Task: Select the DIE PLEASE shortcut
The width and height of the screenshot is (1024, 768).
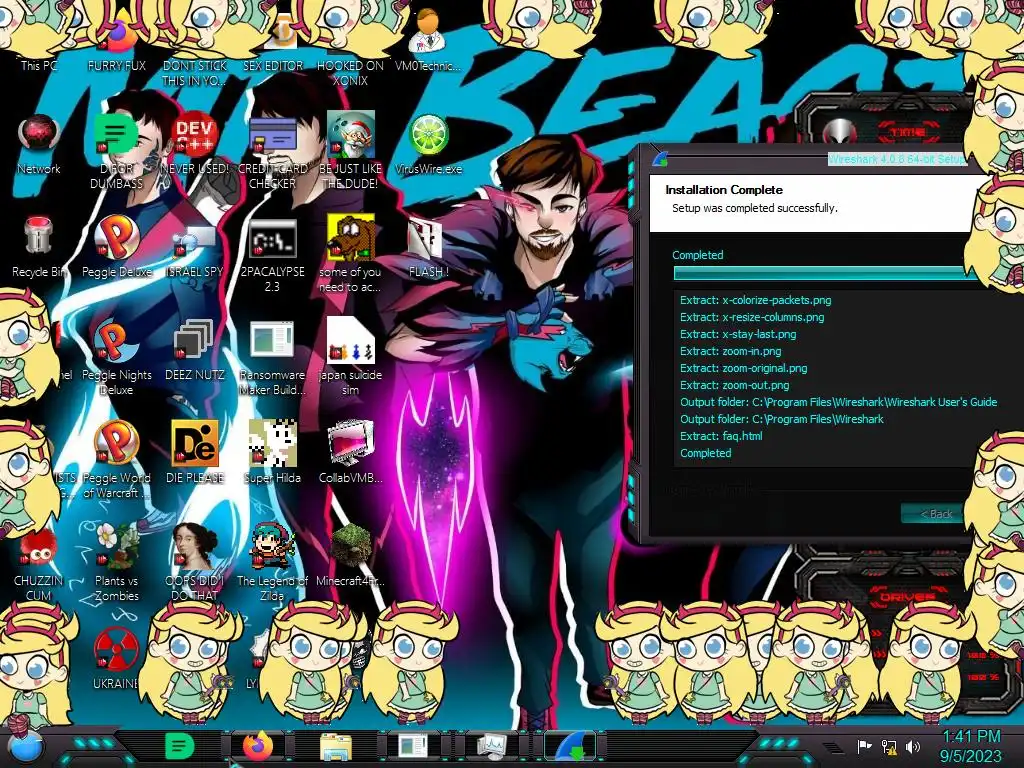Action: tap(195, 453)
